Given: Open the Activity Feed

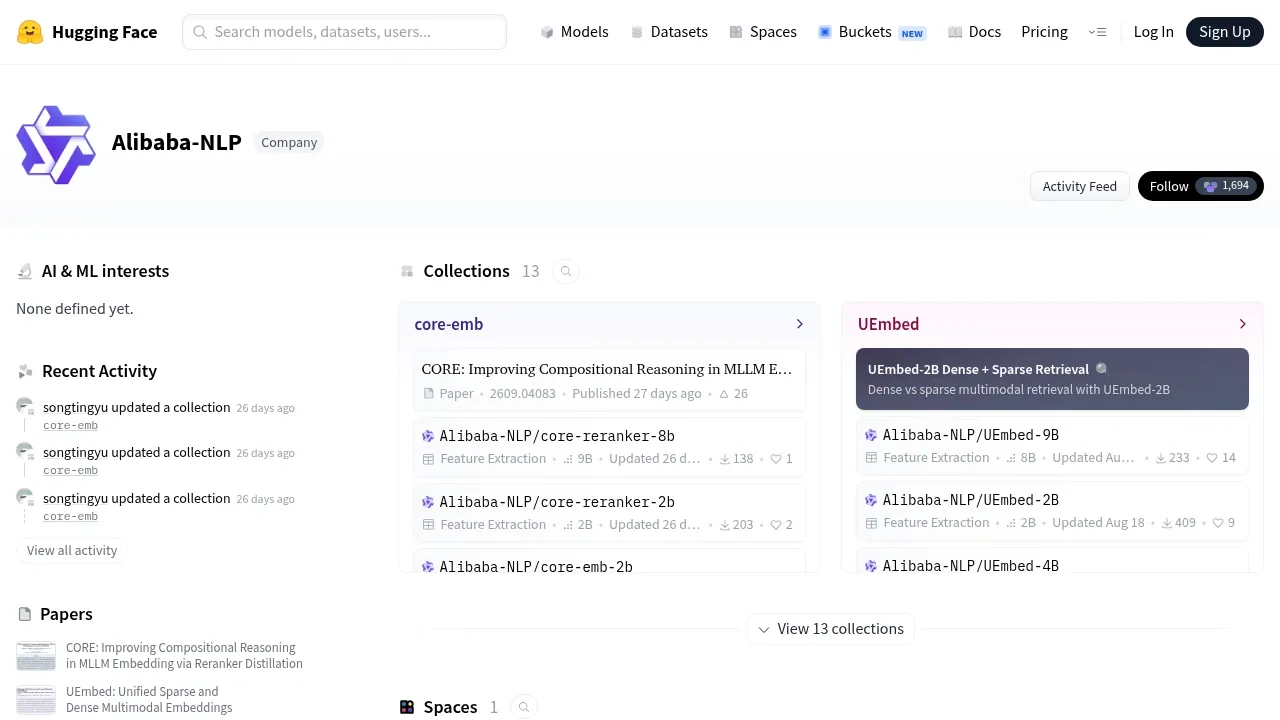Looking at the screenshot, I should 1080,186.
